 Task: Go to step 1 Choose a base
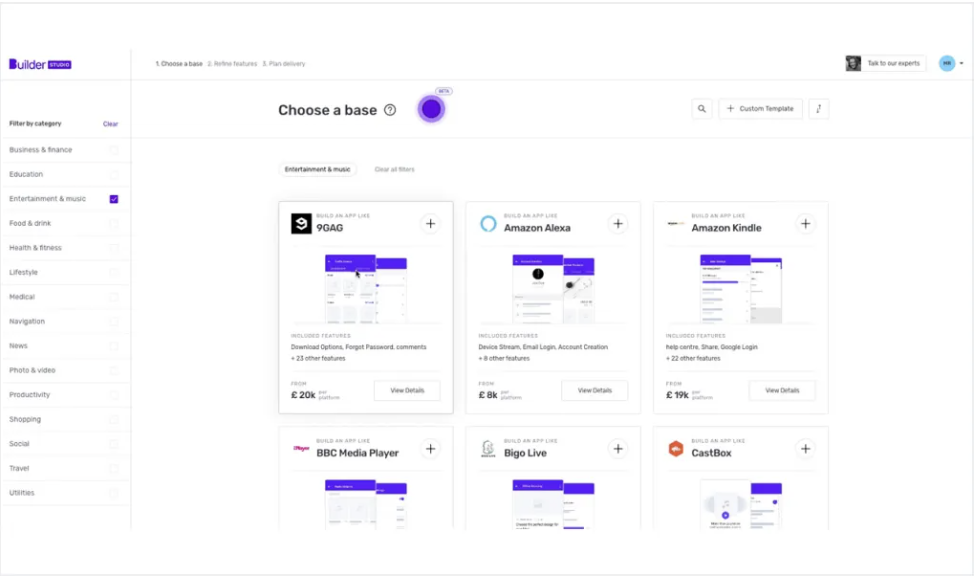pyautogui.click(x=179, y=64)
